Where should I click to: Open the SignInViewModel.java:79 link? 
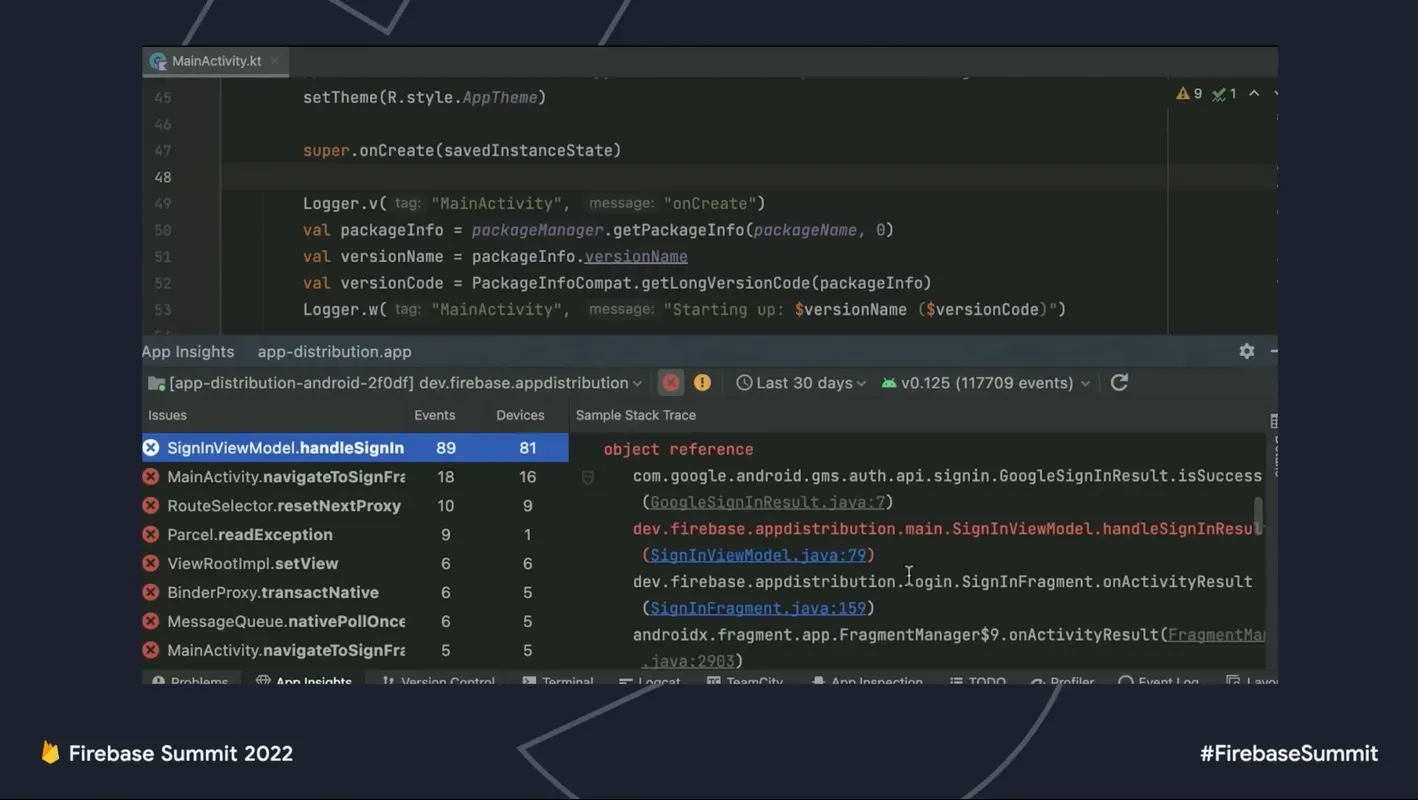[758, 555]
